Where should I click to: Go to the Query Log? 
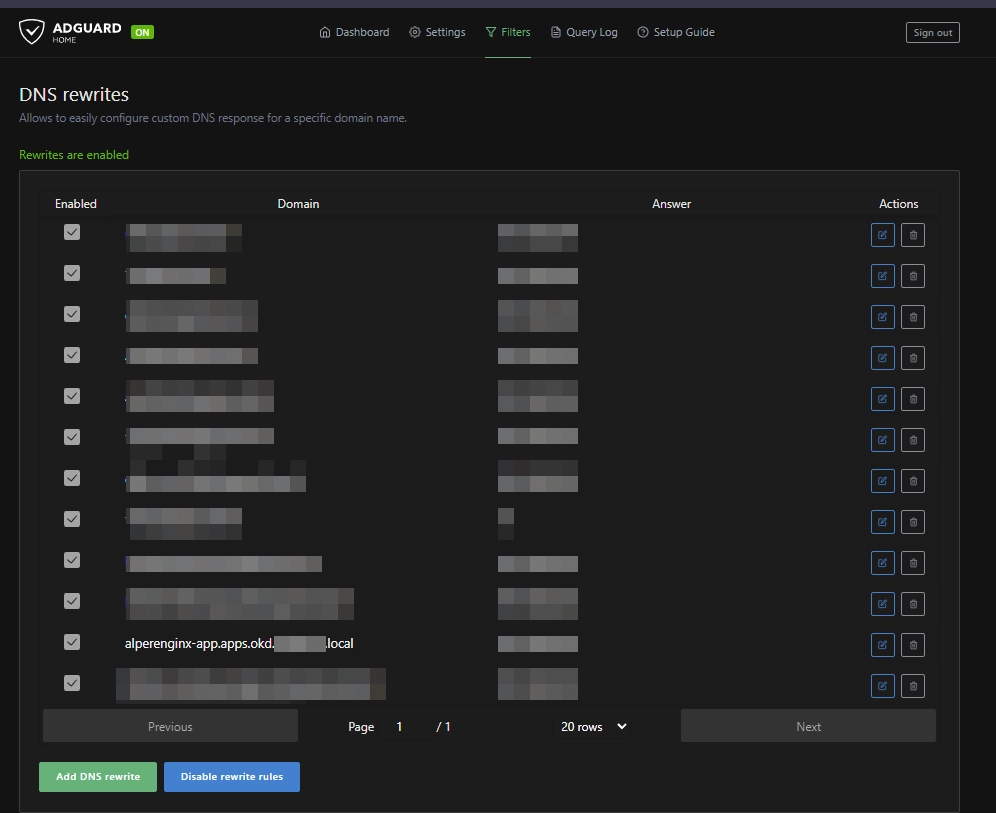click(584, 32)
